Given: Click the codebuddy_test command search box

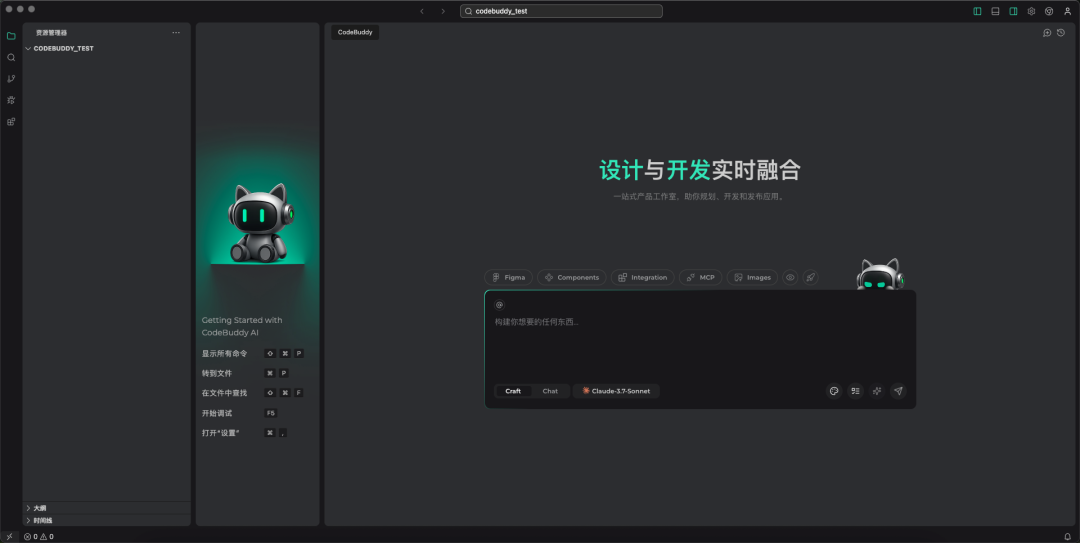Looking at the screenshot, I should click(561, 11).
